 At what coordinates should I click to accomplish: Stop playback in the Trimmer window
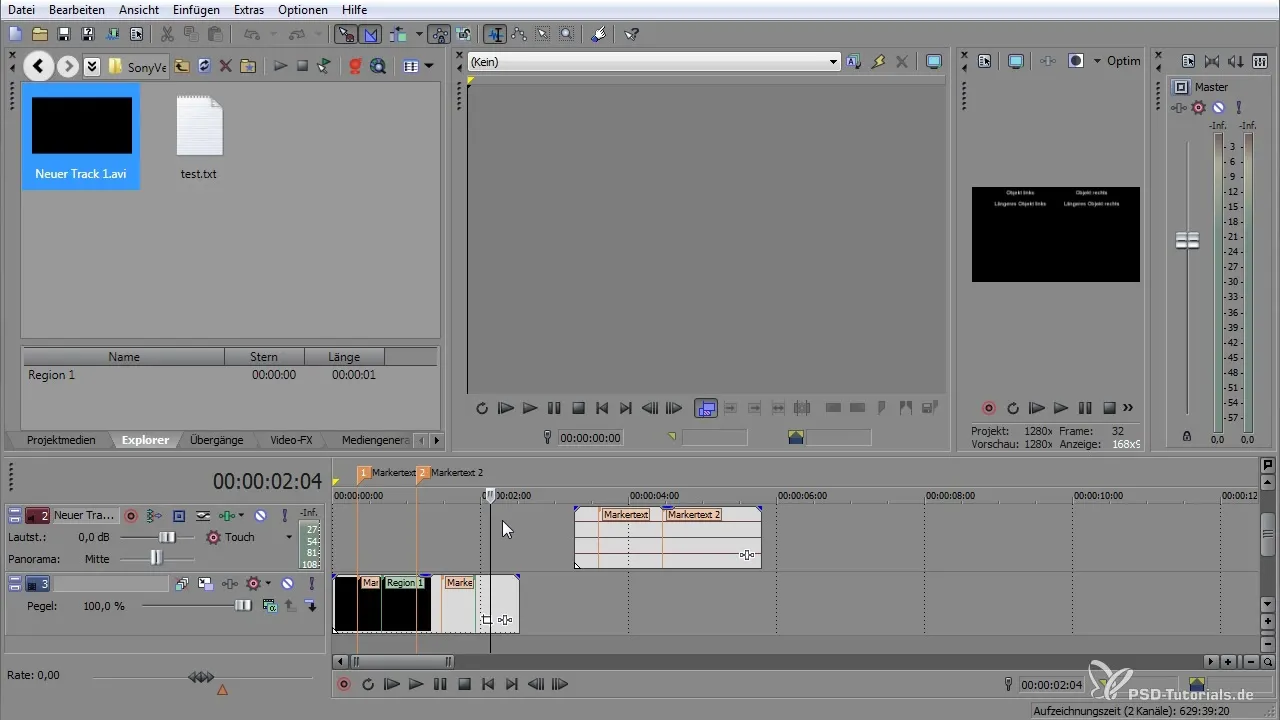(x=578, y=408)
